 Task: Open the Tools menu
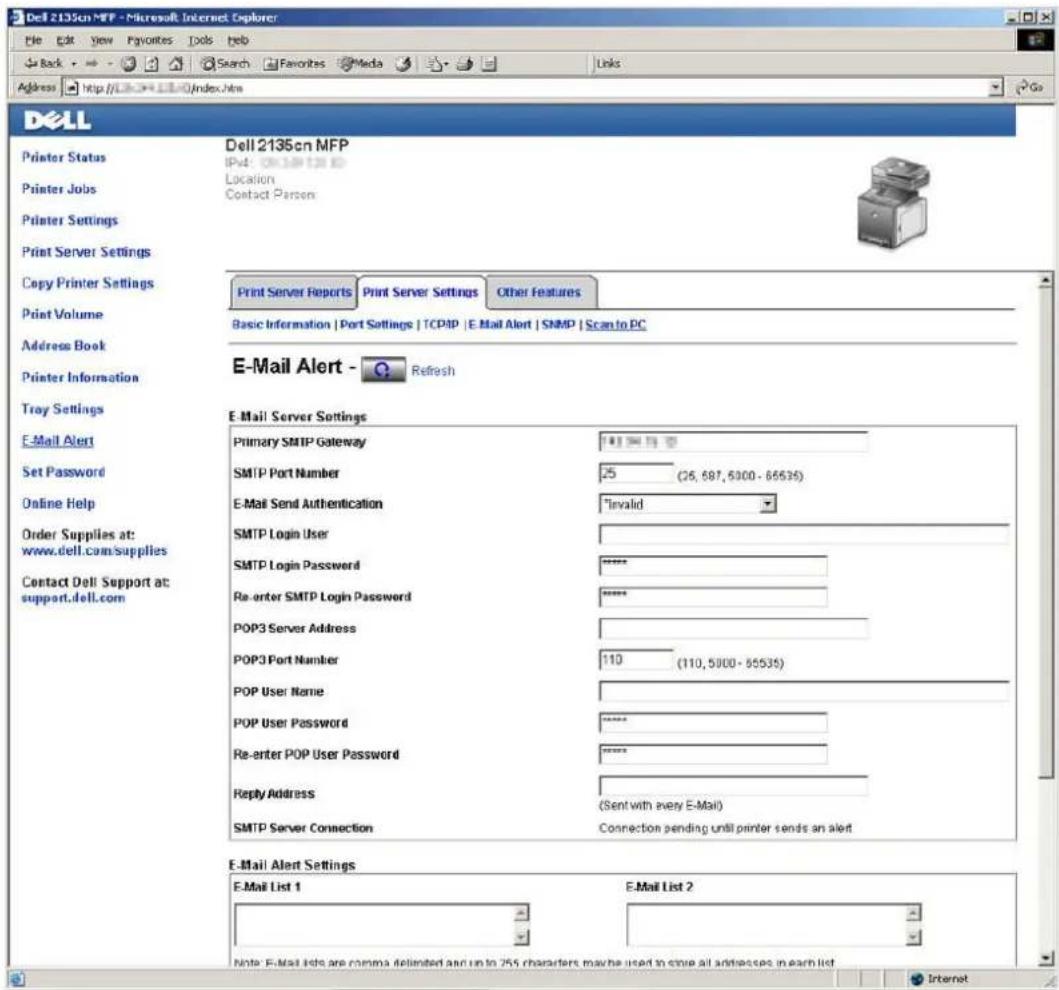click(200, 41)
